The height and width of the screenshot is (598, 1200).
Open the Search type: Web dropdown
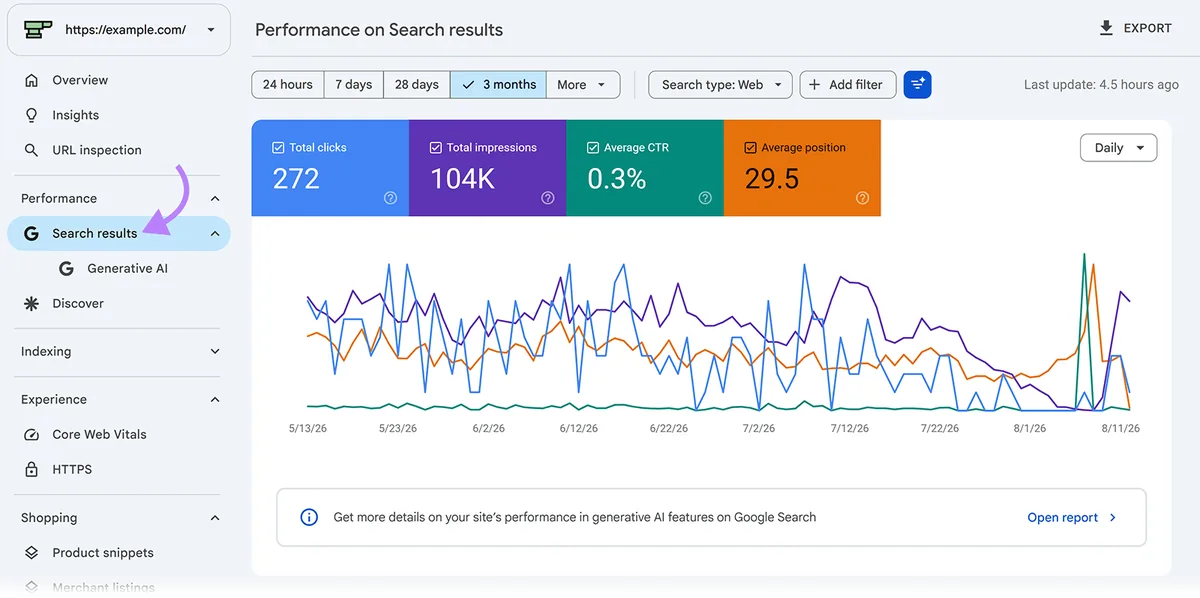point(720,85)
